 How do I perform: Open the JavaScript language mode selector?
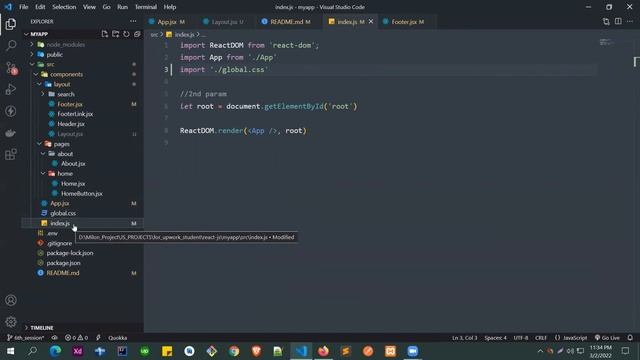(x=575, y=338)
